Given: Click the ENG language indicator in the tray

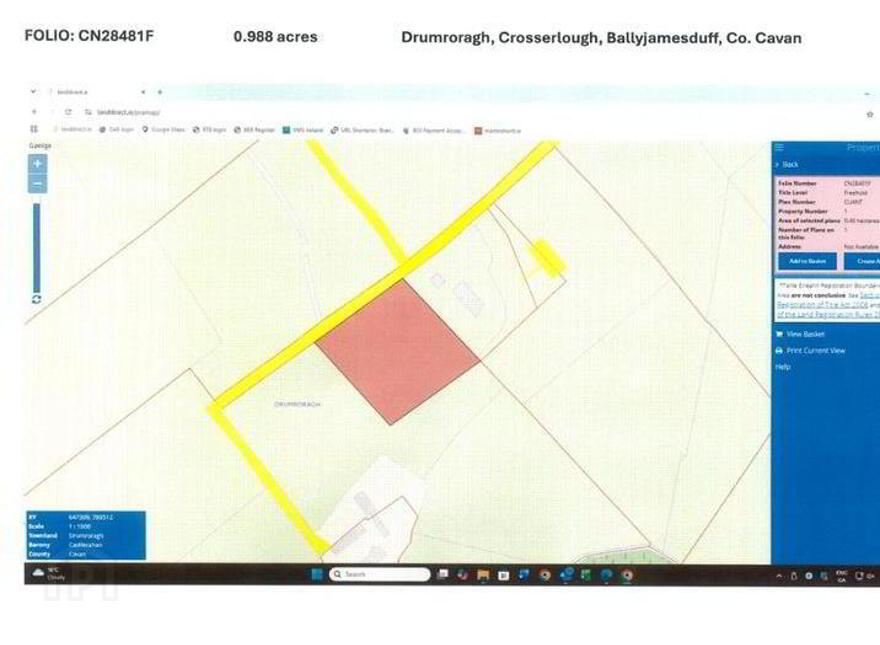Looking at the screenshot, I should (841, 575).
